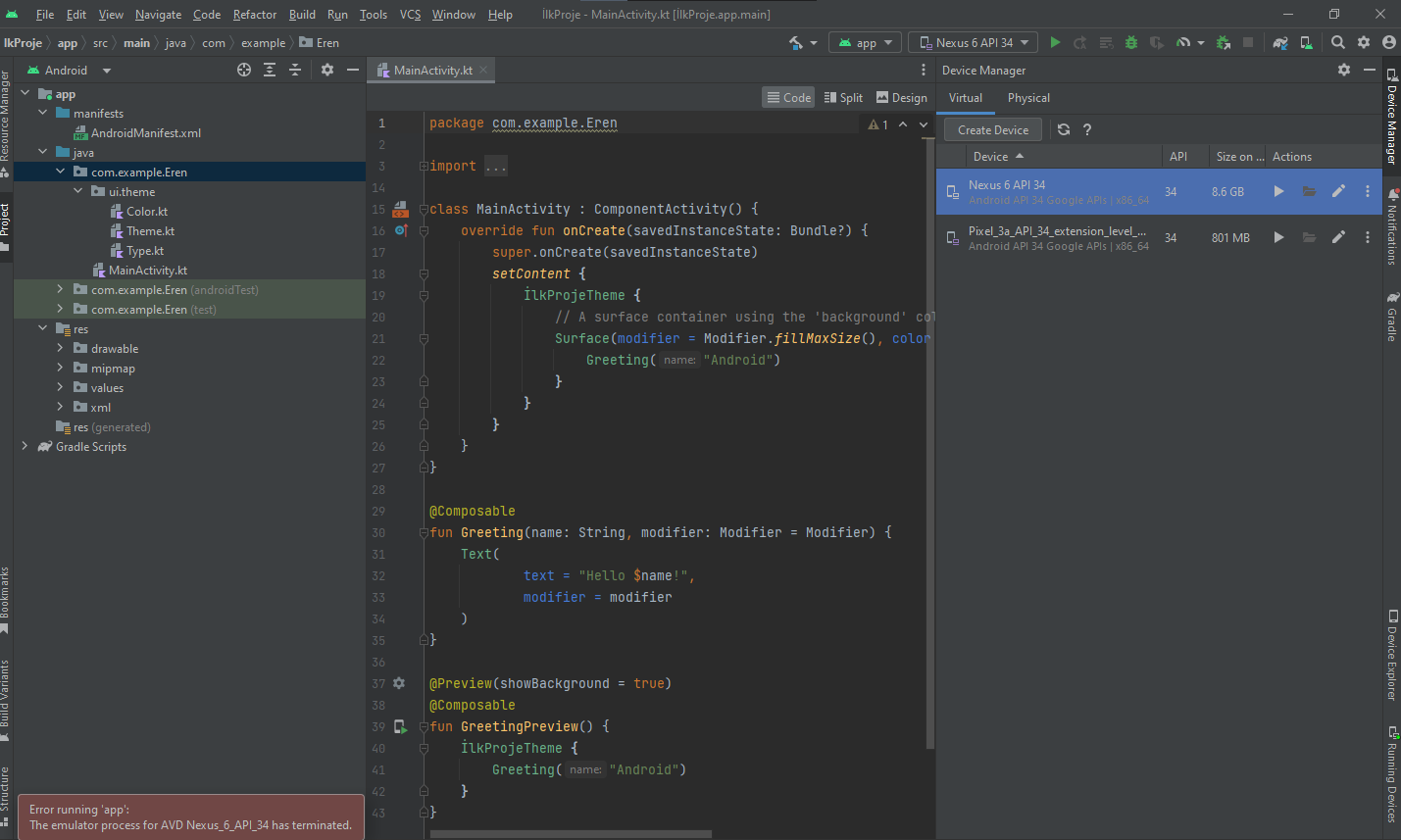Select the Code view mode

point(789,97)
